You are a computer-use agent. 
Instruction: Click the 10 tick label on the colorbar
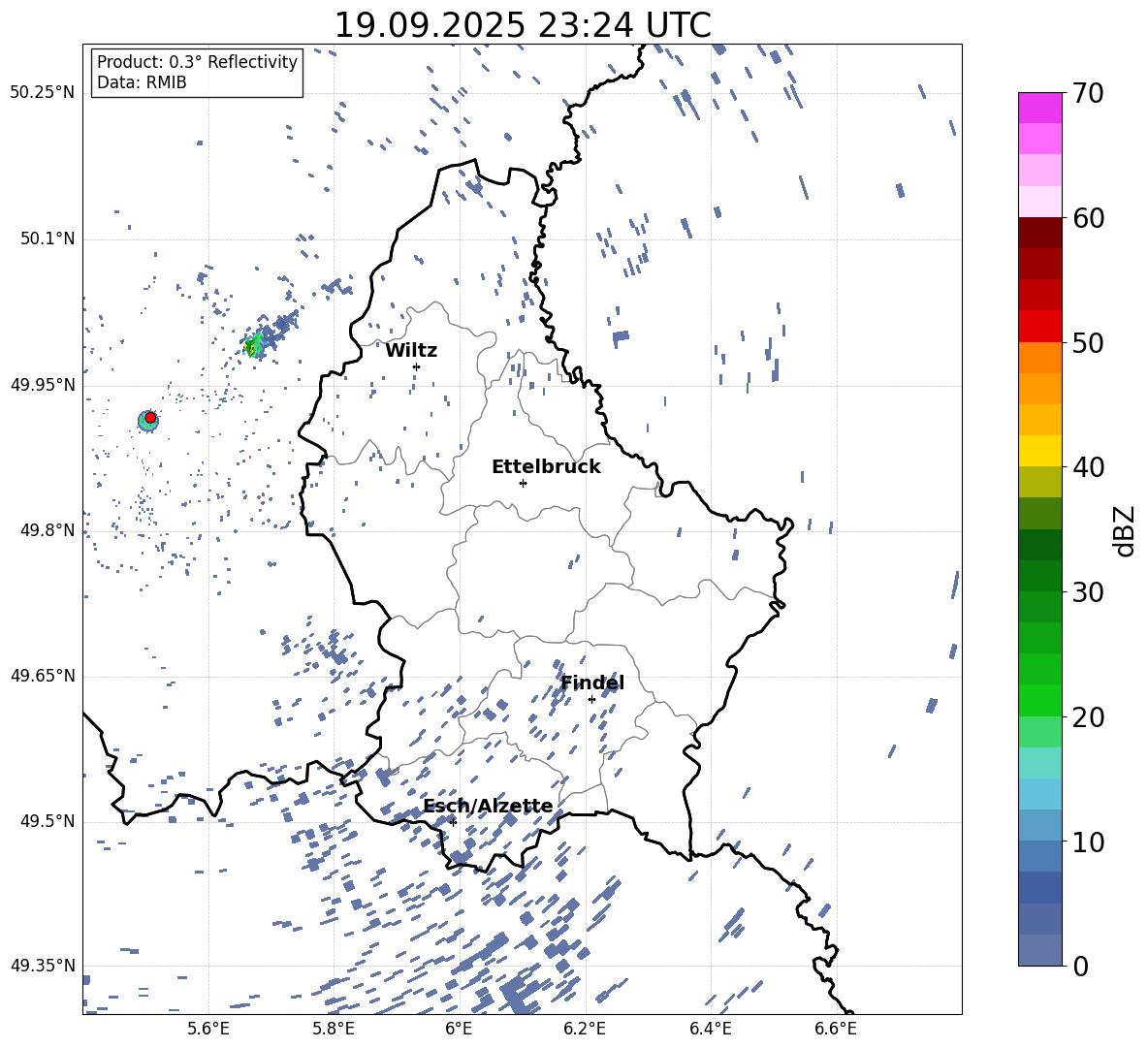pyautogui.click(x=1088, y=842)
